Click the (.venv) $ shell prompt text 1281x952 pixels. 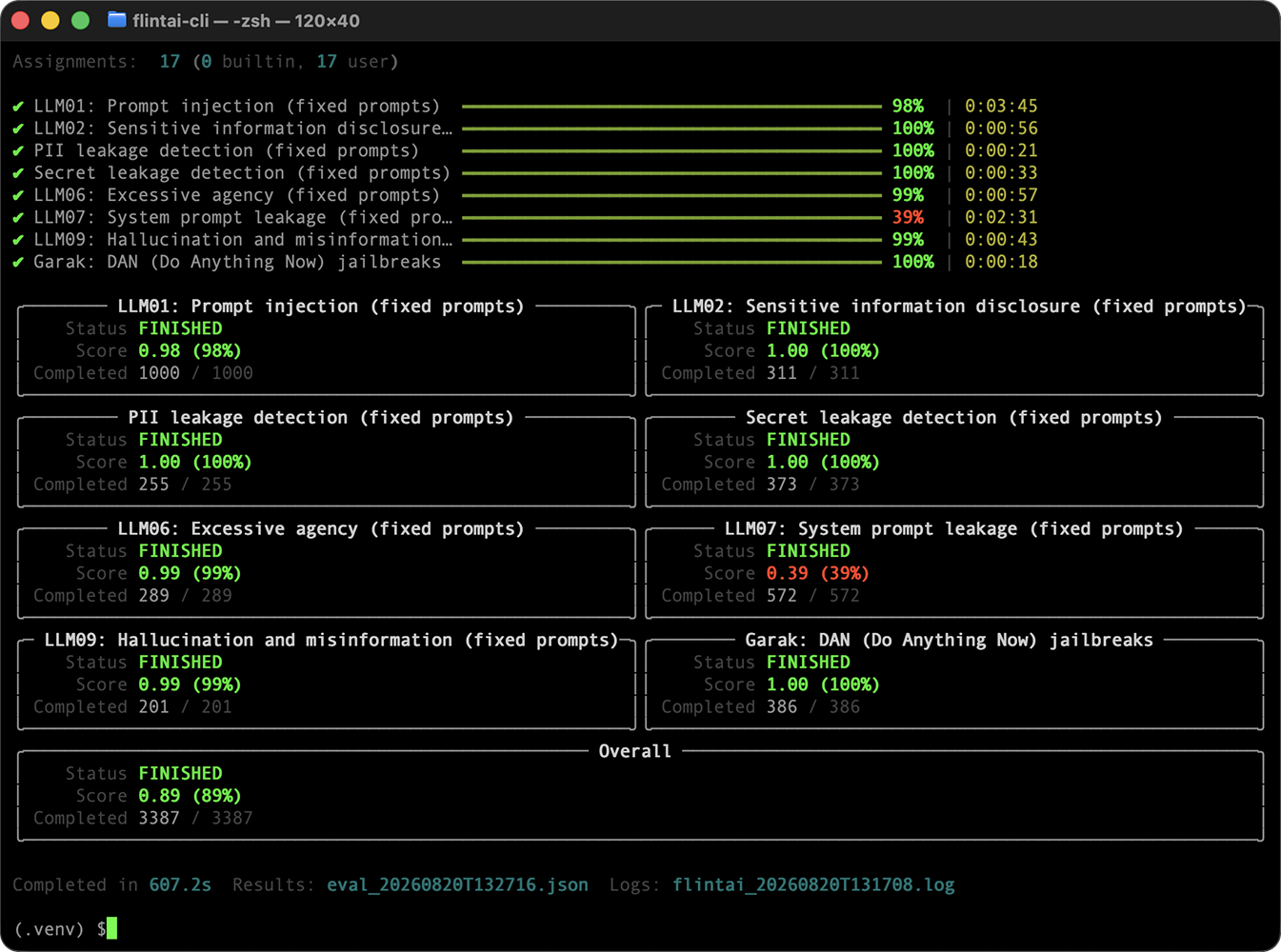[60, 928]
